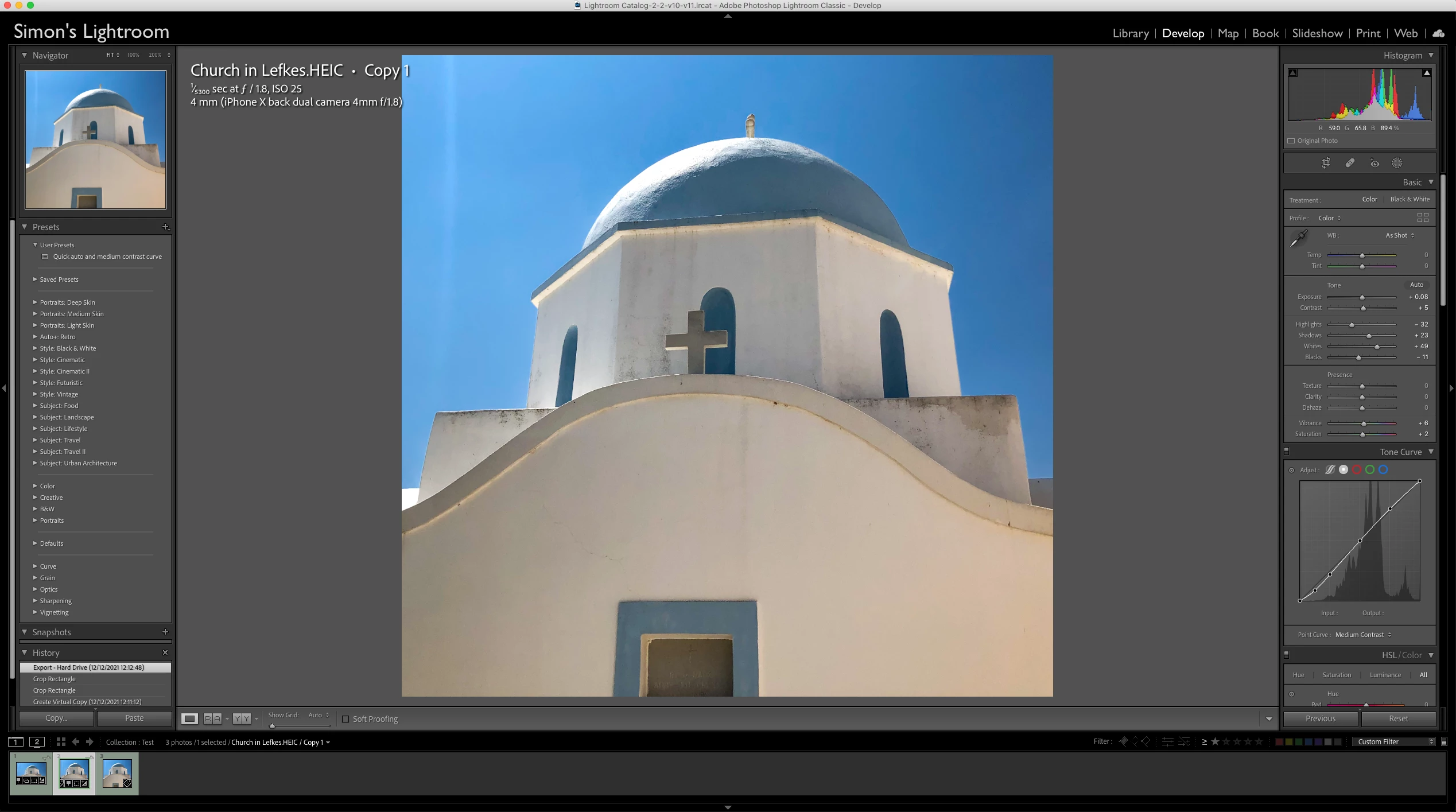Open the Masking tool
The width and height of the screenshot is (1456, 812).
coord(1397,163)
